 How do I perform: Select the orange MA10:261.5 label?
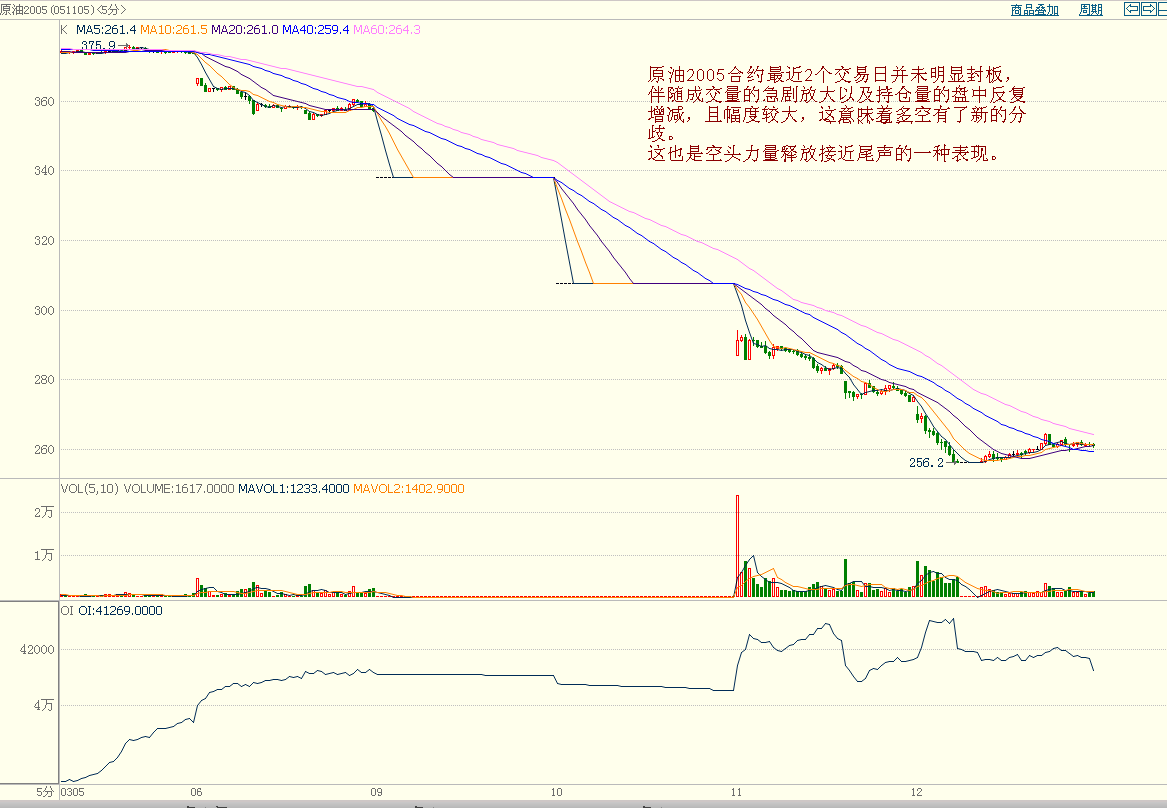point(172,30)
